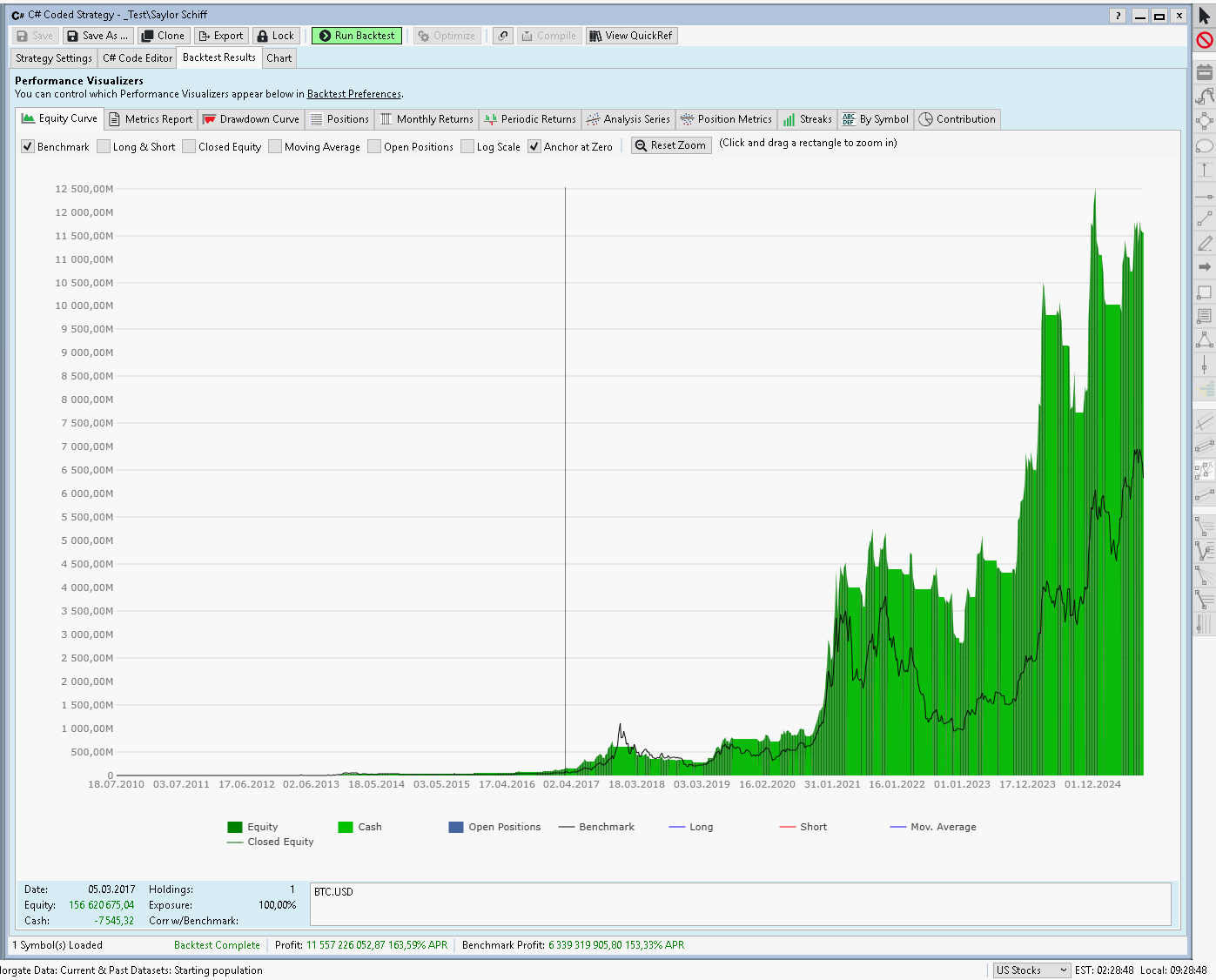Open the US Stocks market dropdown
1216x980 pixels.
tap(1031, 970)
